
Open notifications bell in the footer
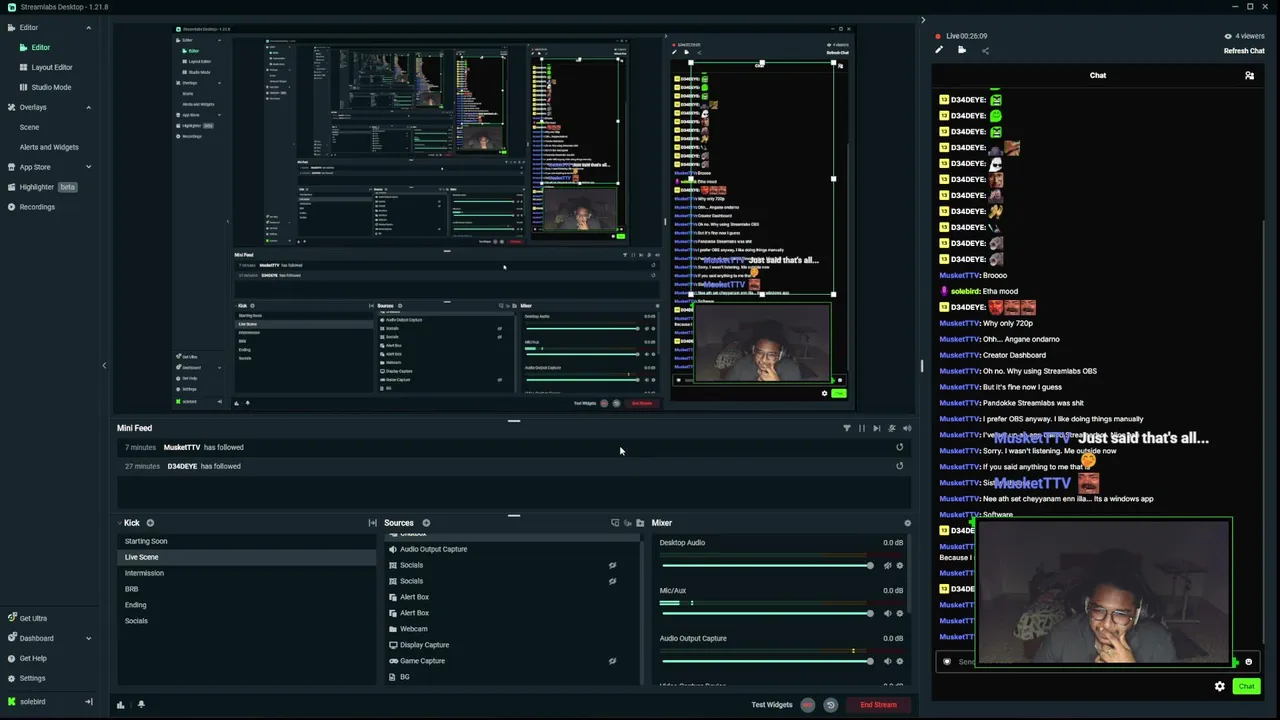click(141, 704)
